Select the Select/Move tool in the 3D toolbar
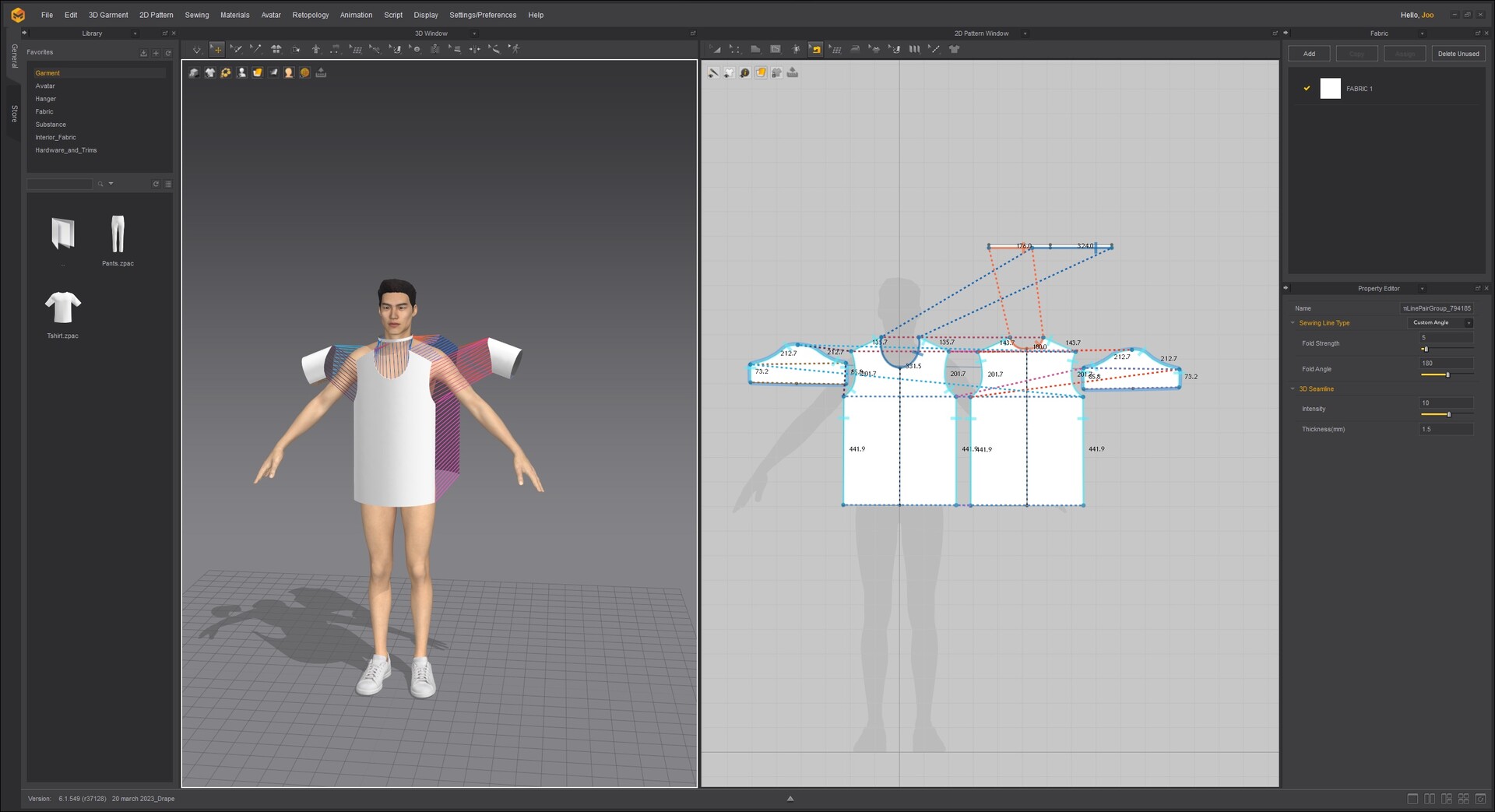 coord(217,49)
